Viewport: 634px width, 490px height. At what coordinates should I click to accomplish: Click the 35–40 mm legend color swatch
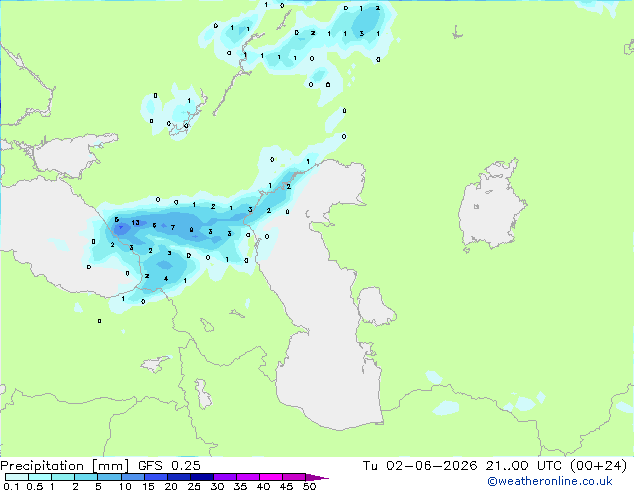pos(247,477)
